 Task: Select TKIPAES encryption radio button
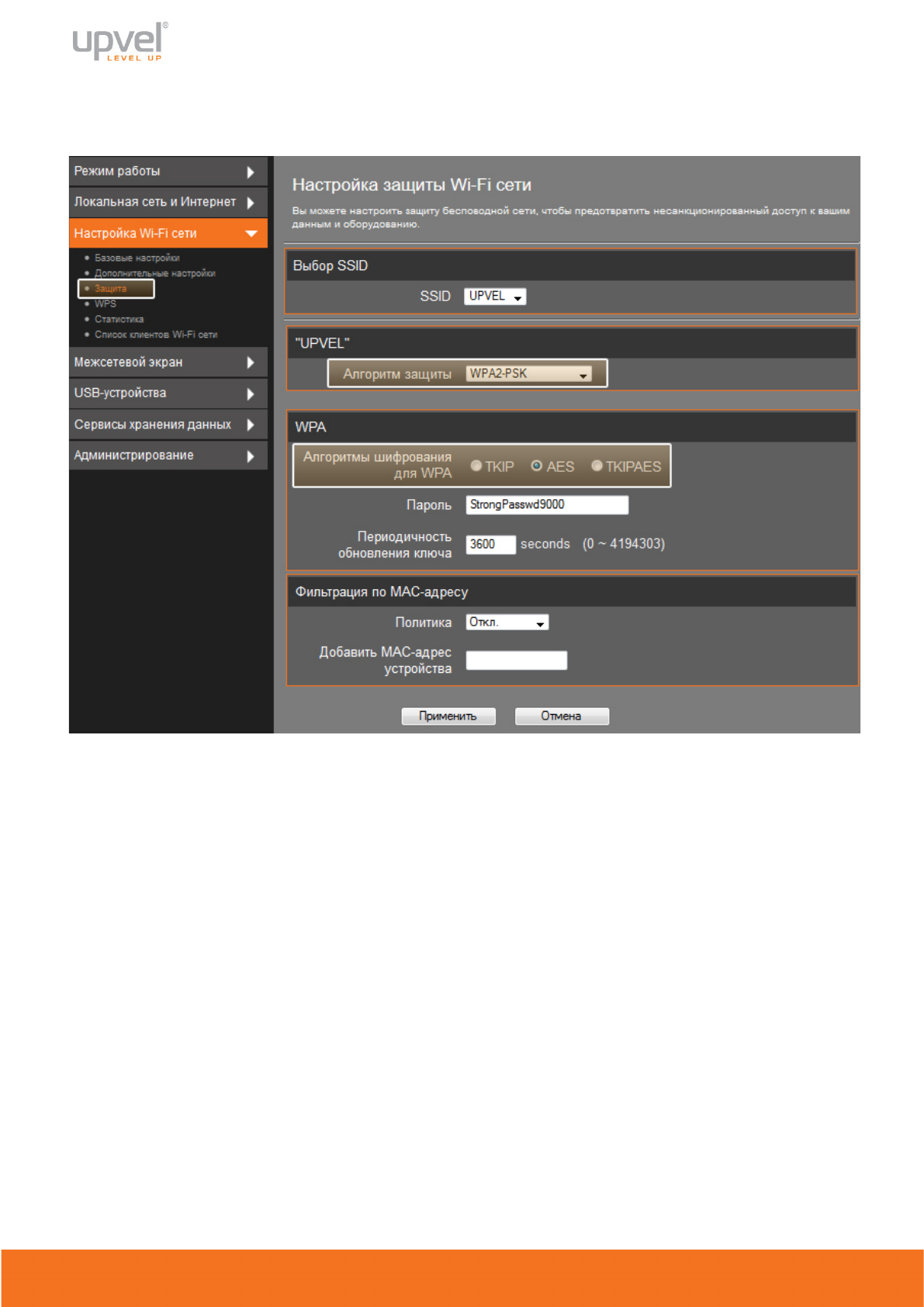(x=597, y=466)
